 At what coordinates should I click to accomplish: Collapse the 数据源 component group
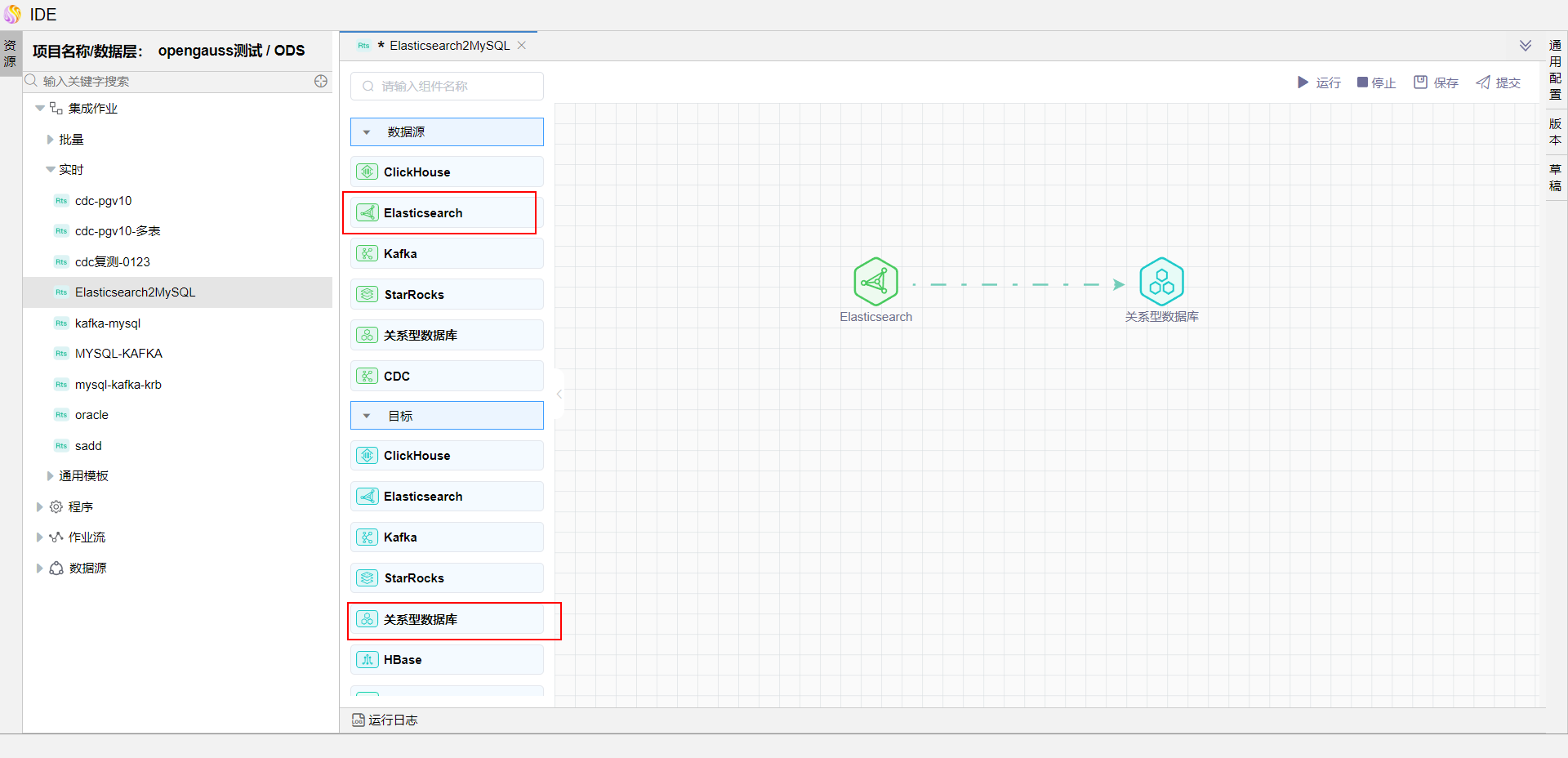pos(367,132)
